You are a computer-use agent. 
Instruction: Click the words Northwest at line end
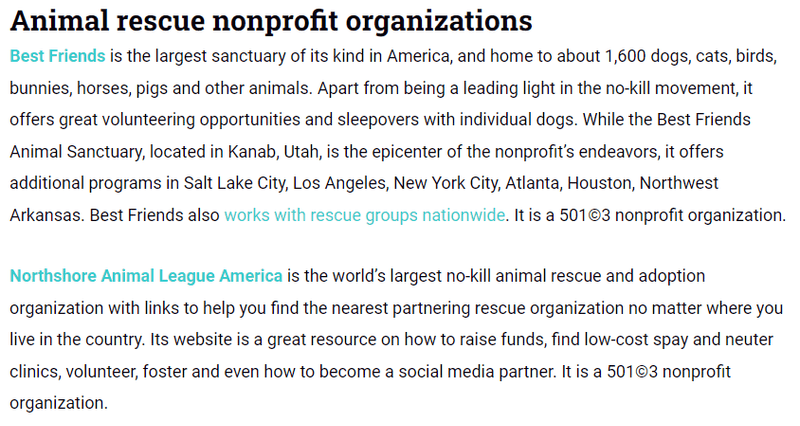[x=679, y=183]
